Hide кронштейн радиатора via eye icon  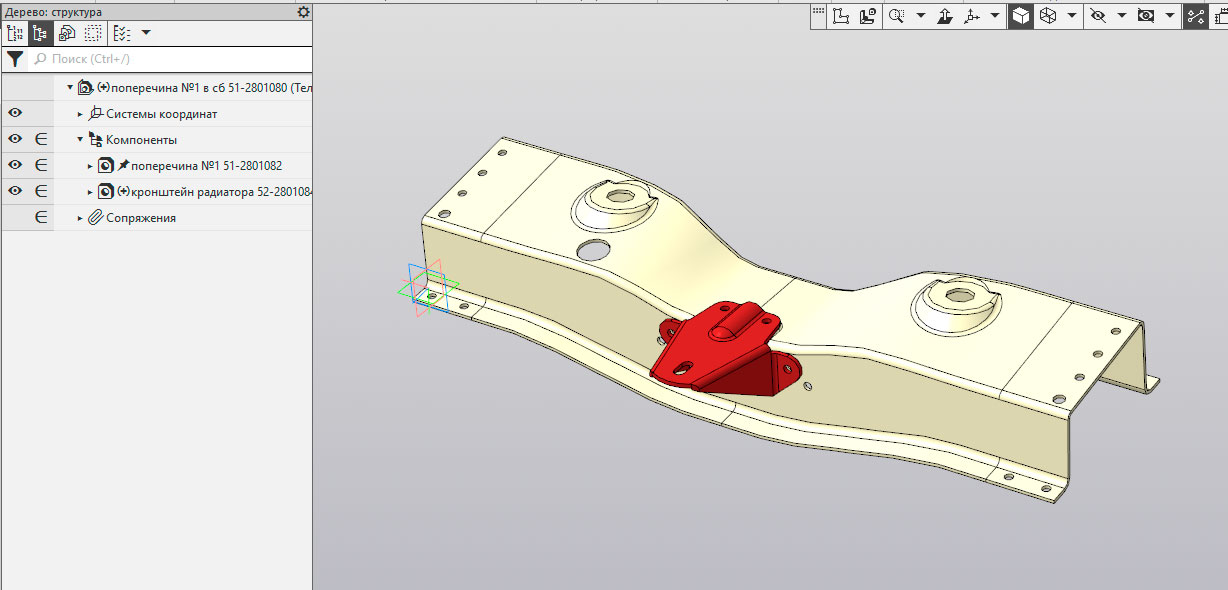15,191
